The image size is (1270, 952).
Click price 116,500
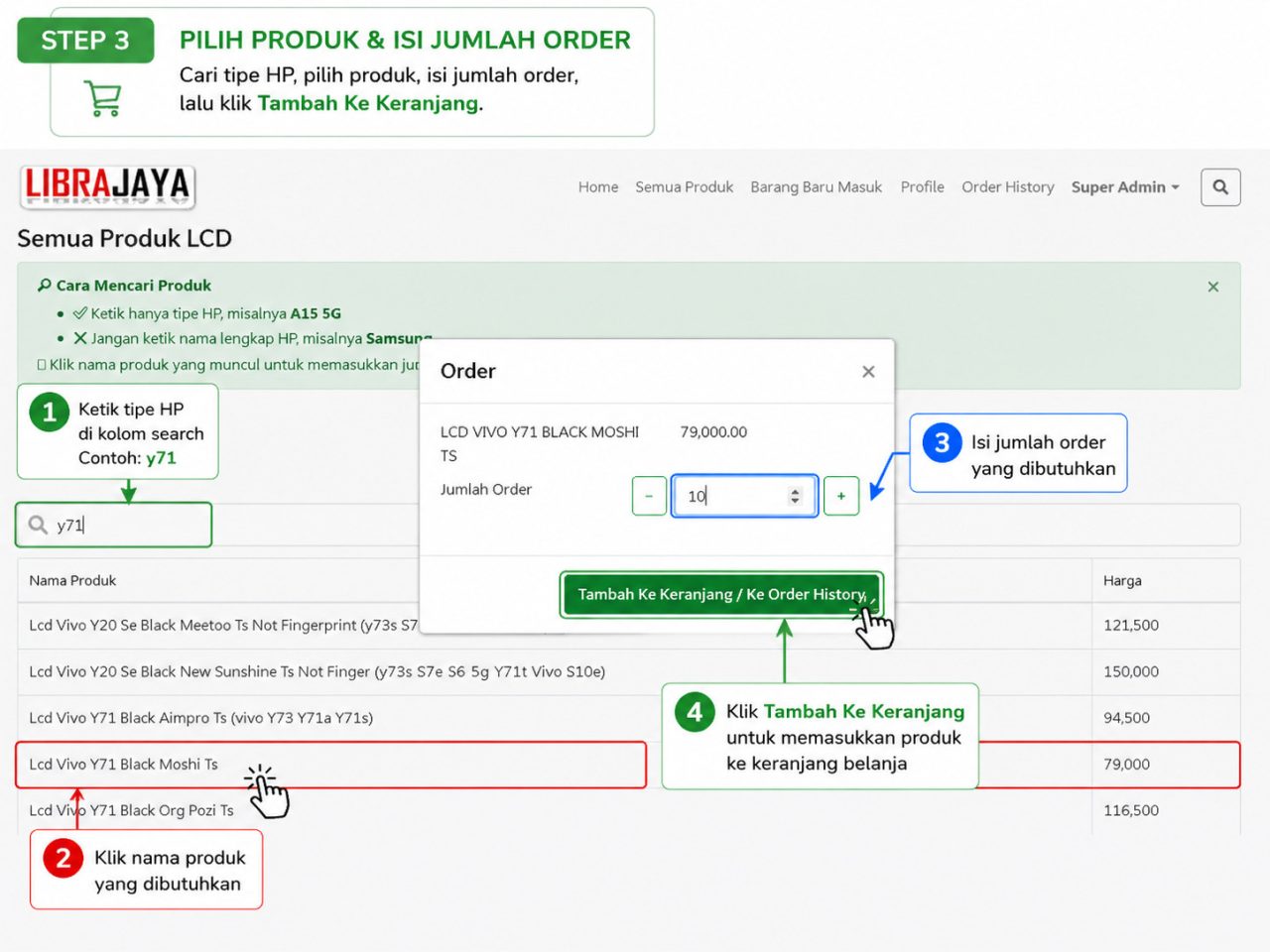click(1131, 810)
